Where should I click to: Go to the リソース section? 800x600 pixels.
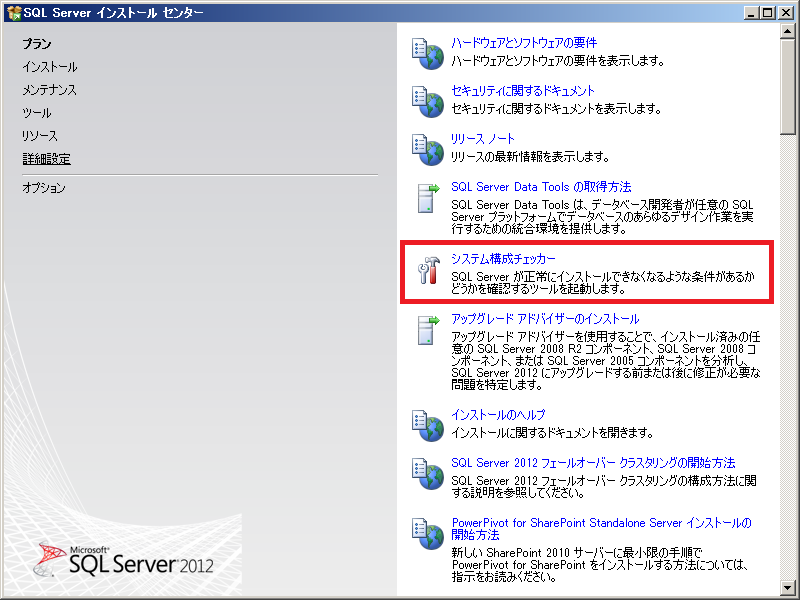point(40,136)
